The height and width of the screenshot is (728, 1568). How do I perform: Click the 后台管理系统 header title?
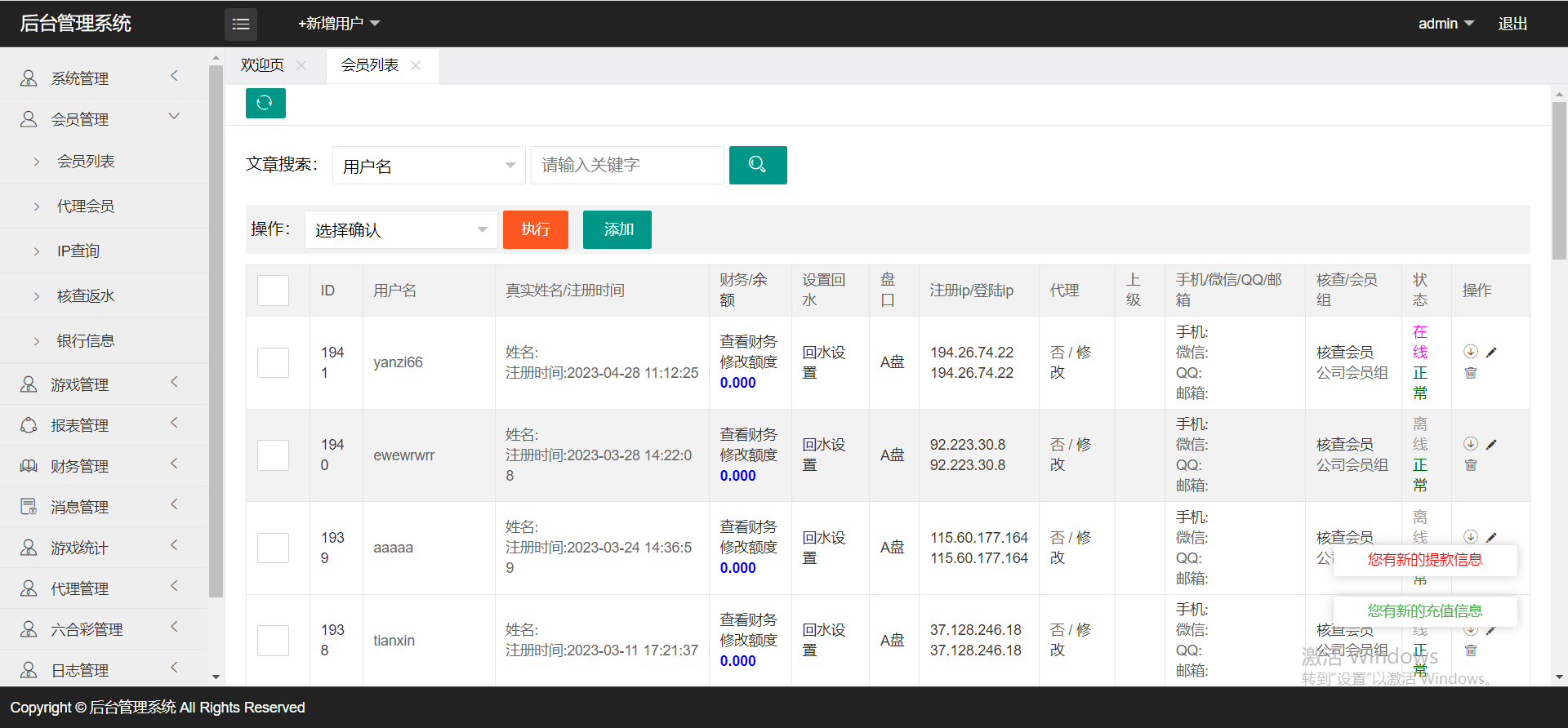(x=75, y=24)
